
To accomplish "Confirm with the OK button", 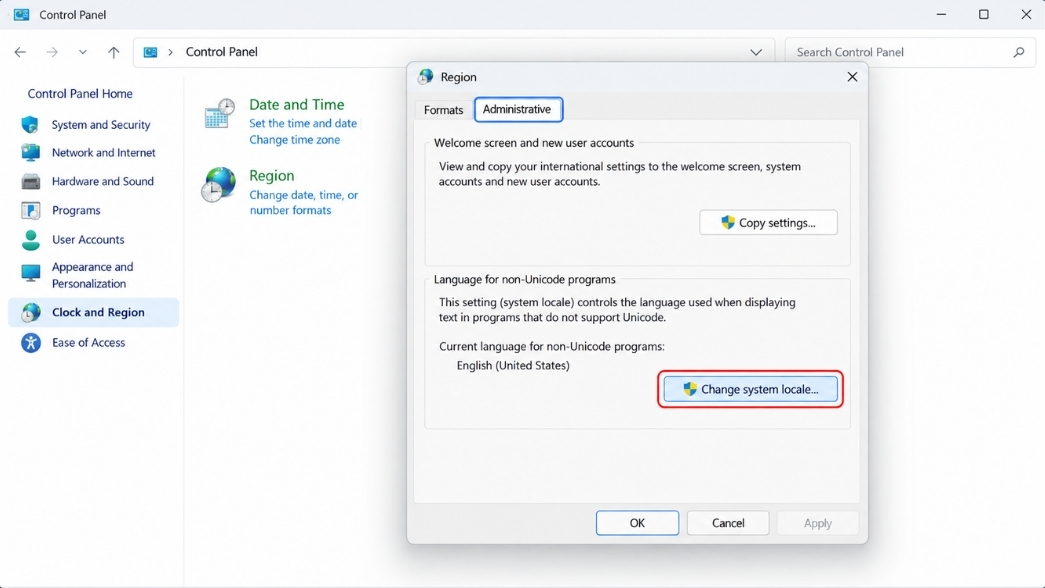I will (x=637, y=523).
